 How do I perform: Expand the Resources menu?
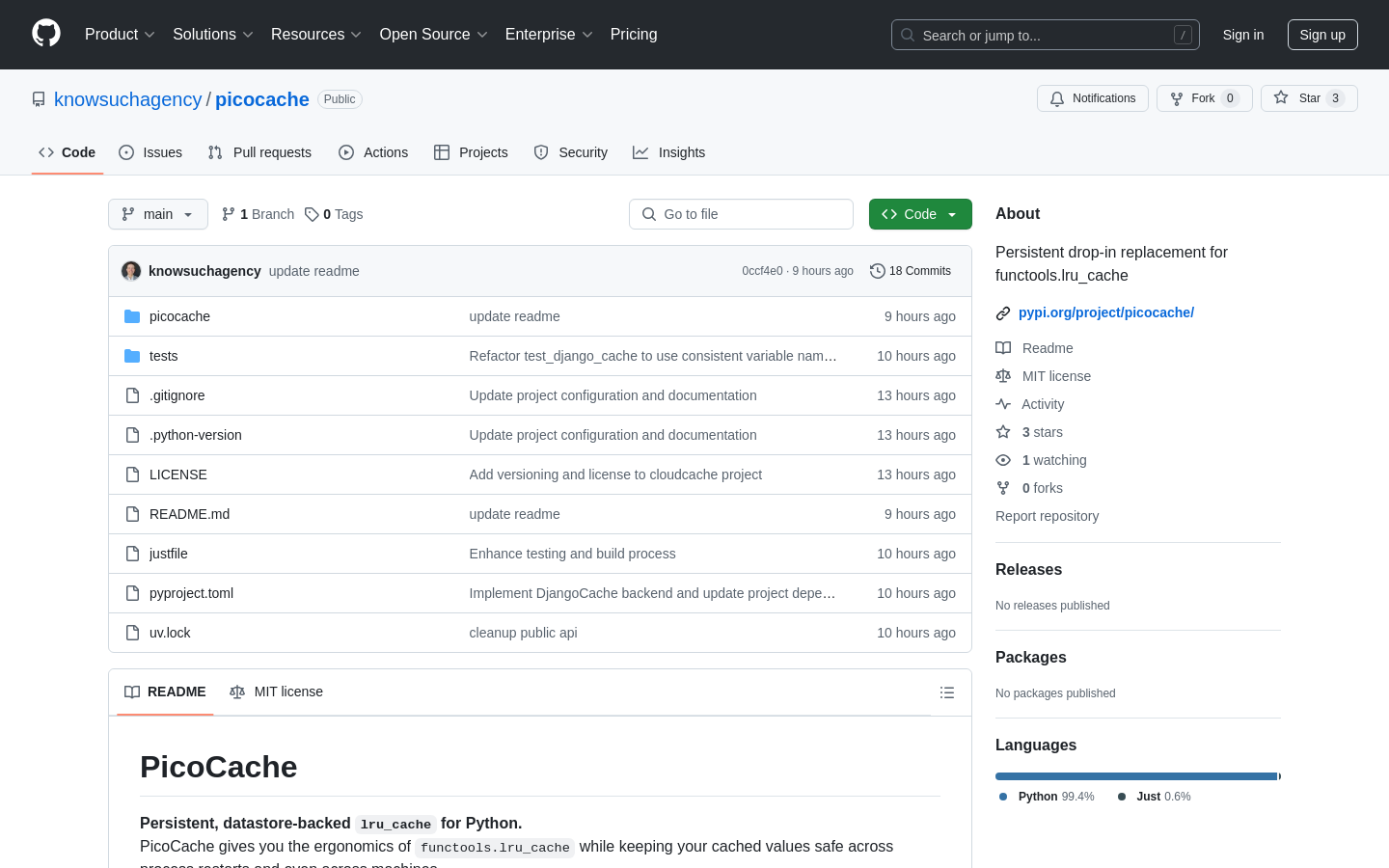pyautogui.click(x=316, y=35)
